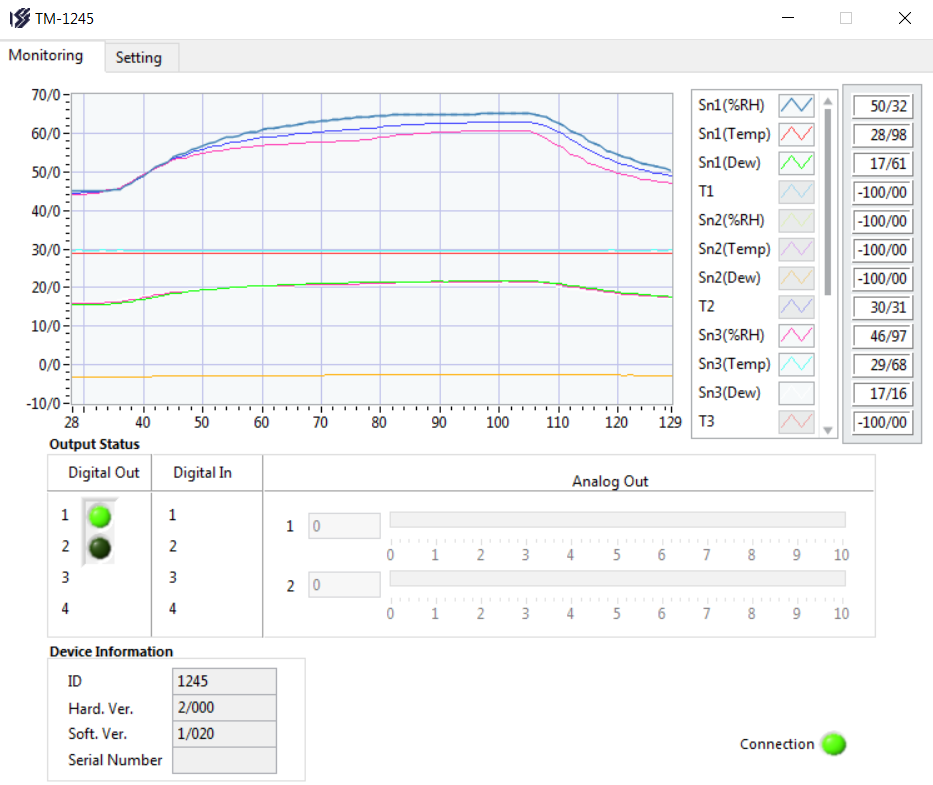Switch to the Setting tab

(139, 58)
